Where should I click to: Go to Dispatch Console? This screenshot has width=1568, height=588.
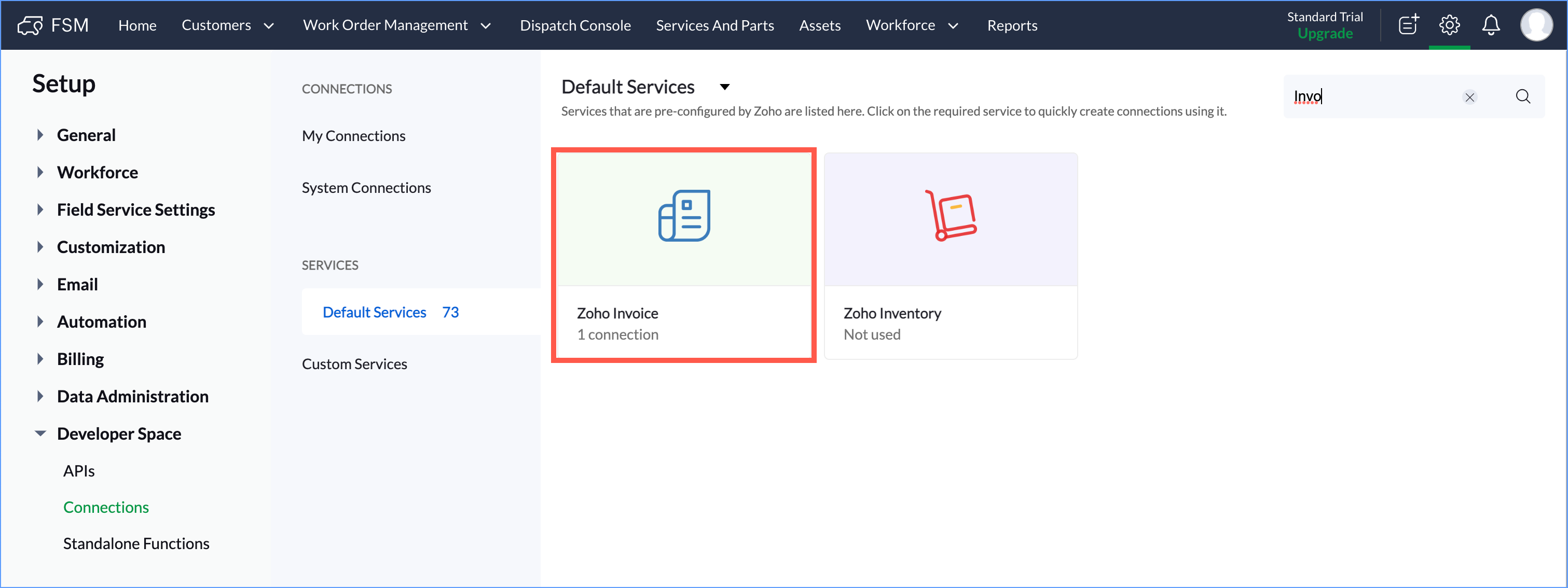[574, 25]
